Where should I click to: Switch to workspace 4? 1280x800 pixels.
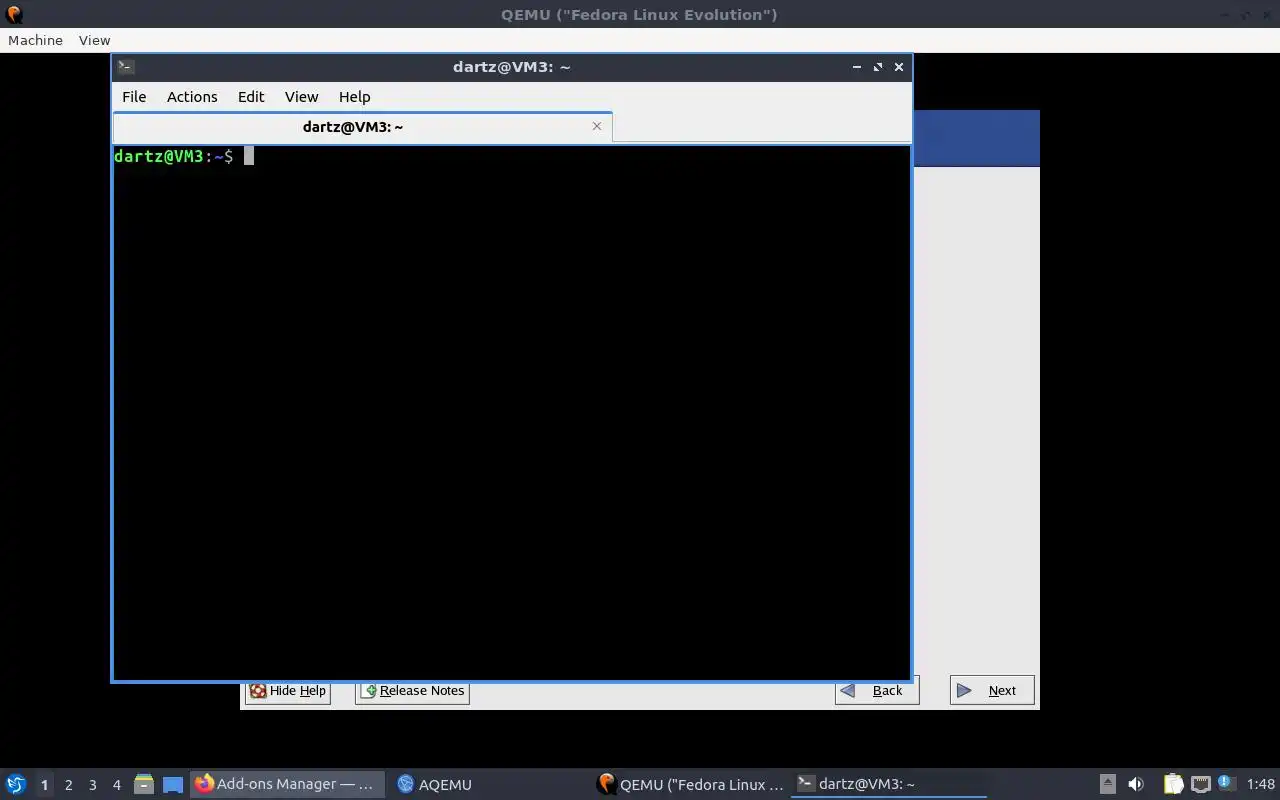[x=116, y=785]
